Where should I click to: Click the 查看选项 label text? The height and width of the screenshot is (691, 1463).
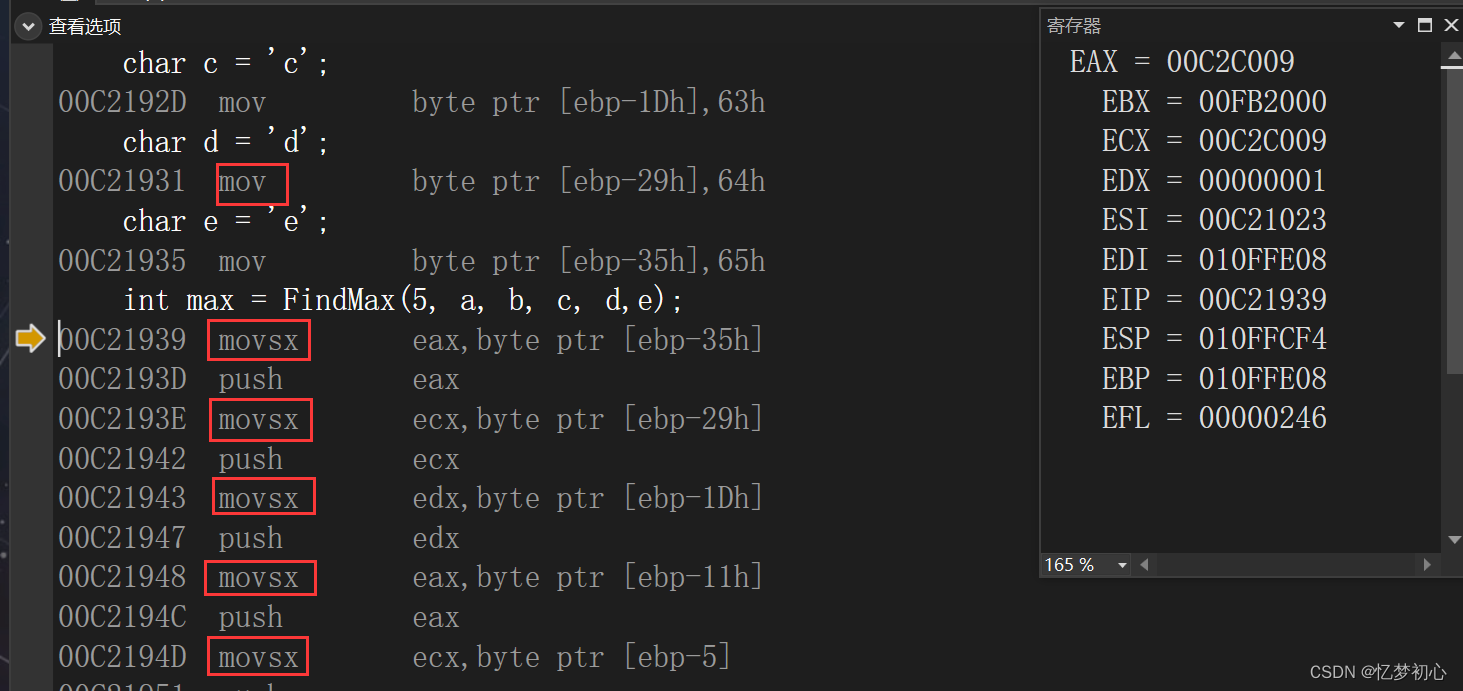tap(85, 27)
